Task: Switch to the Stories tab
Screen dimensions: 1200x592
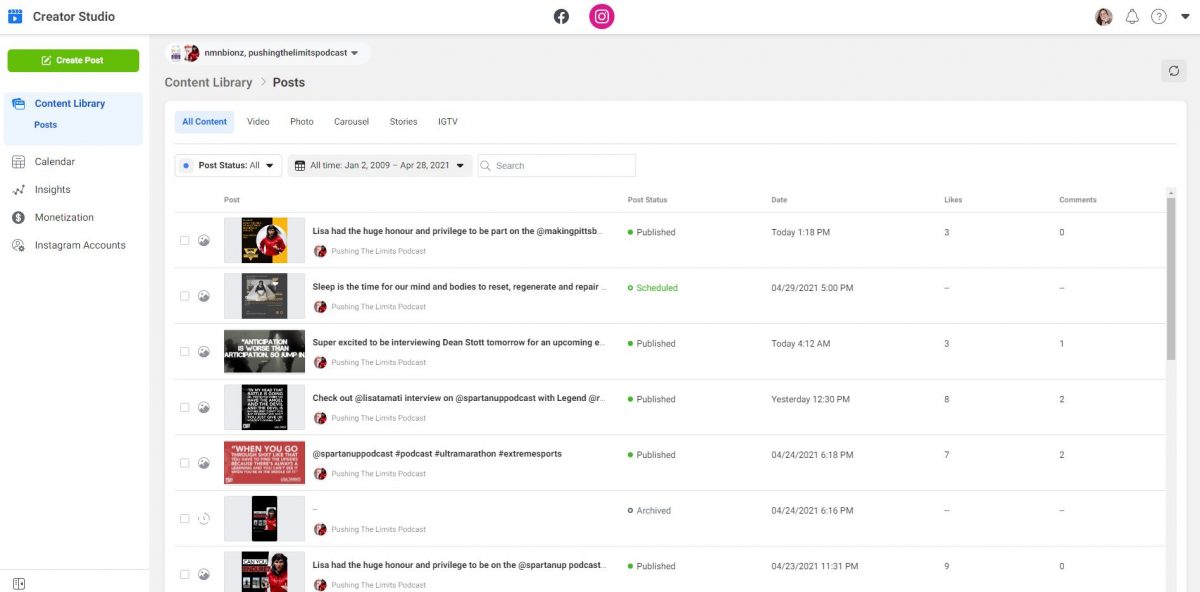Action: point(403,122)
